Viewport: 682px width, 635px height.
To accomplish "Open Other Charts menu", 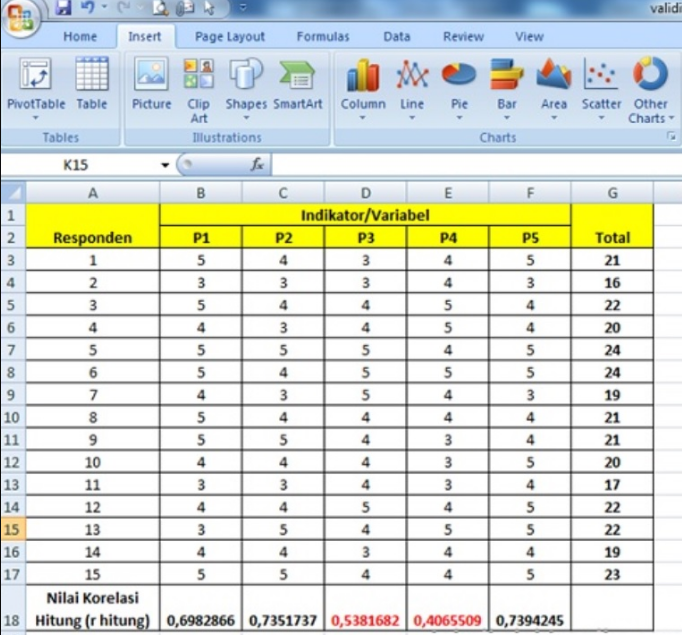I will click(x=650, y=90).
